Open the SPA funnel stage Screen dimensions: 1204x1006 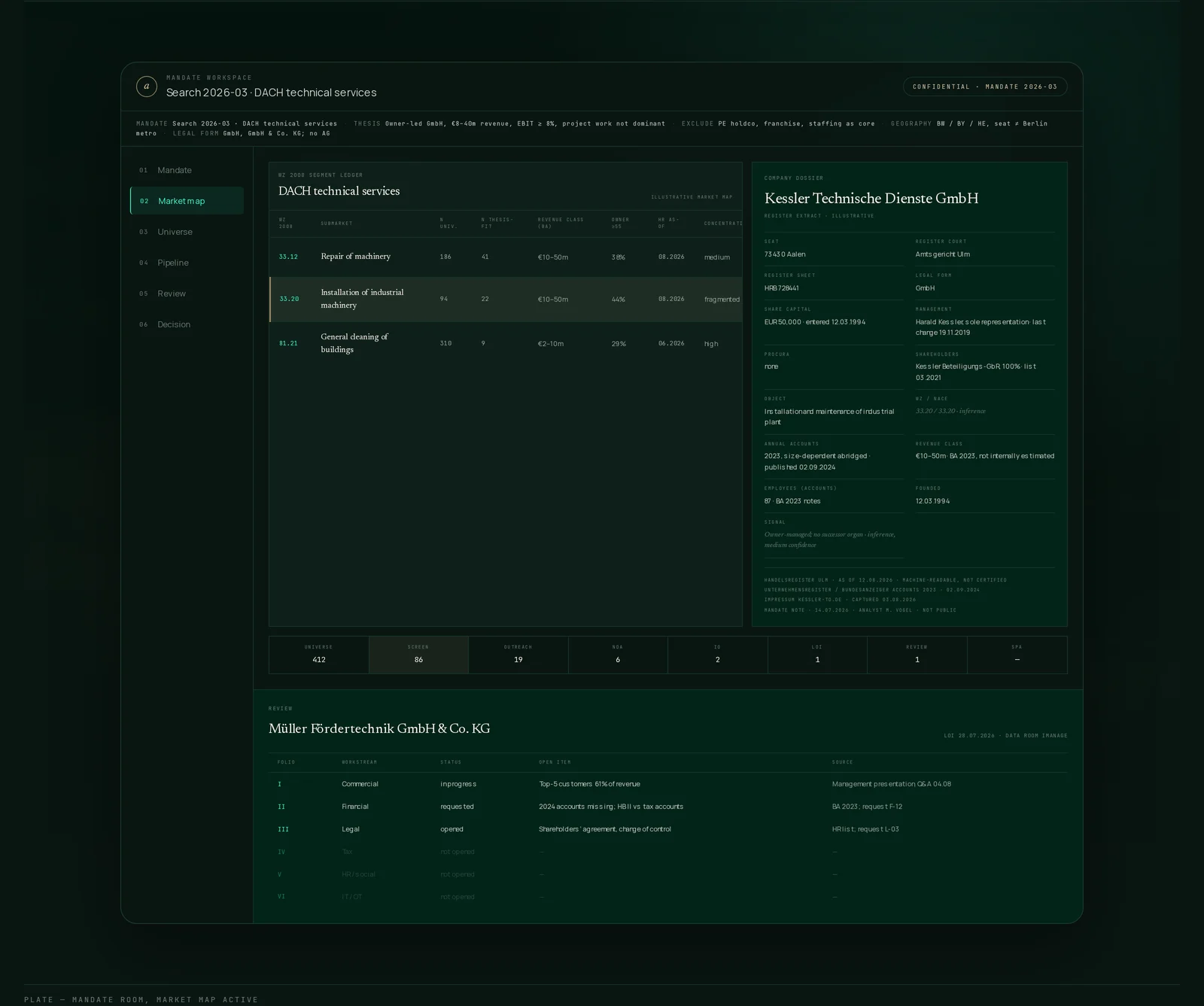click(1017, 655)
